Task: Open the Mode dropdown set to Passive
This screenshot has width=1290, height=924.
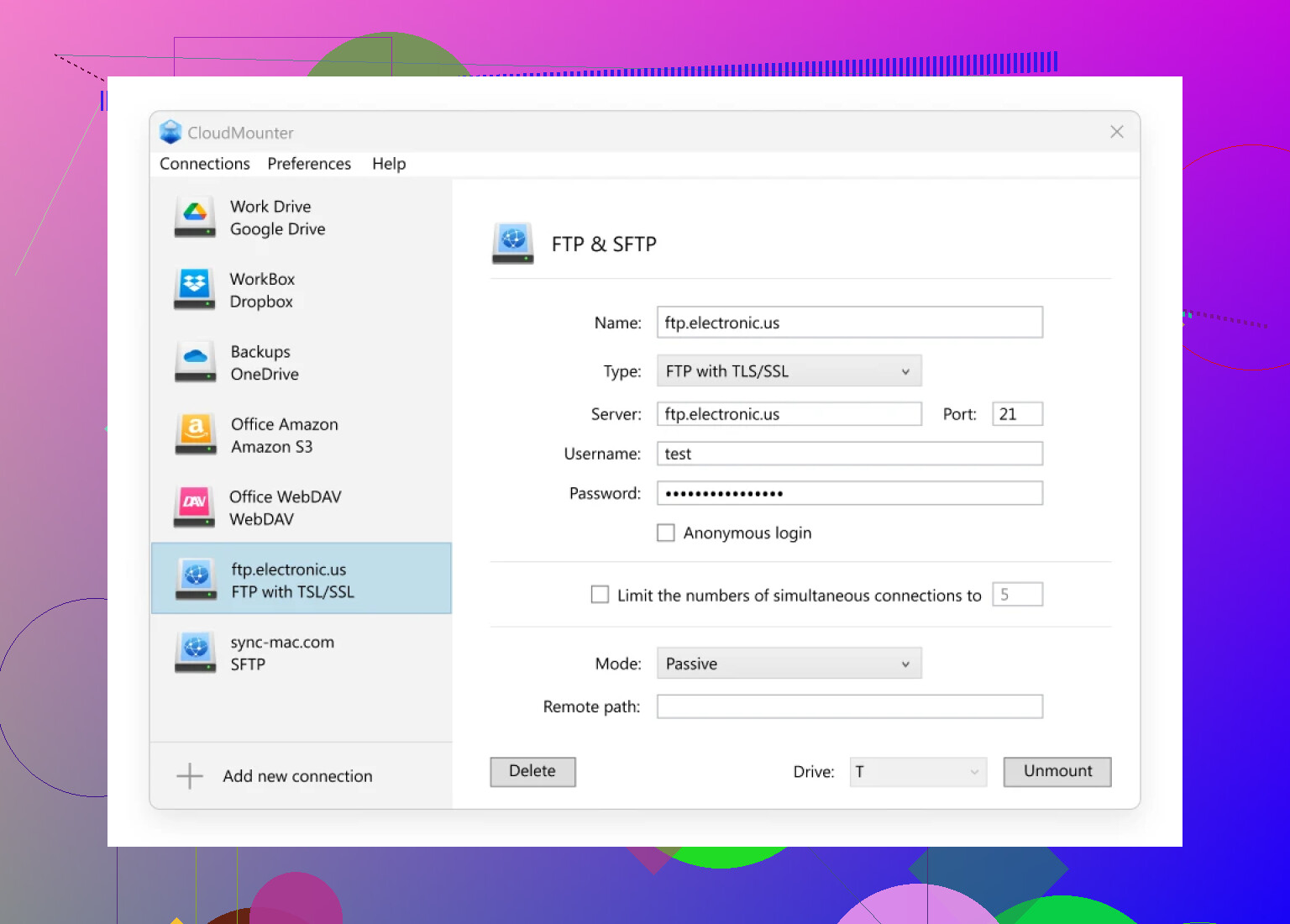Action: 789,664
